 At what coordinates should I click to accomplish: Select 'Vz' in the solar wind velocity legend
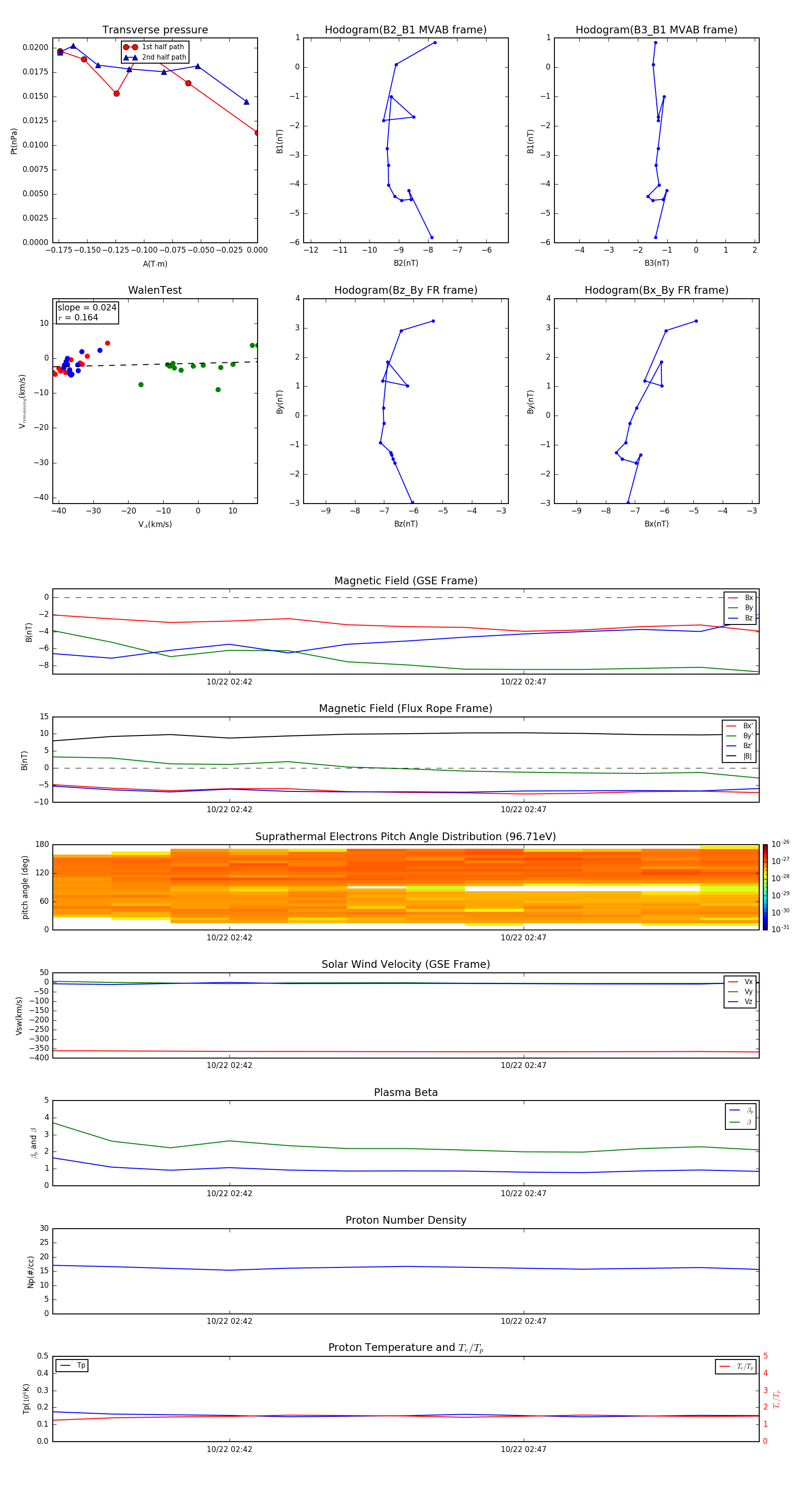(741, 1002)
